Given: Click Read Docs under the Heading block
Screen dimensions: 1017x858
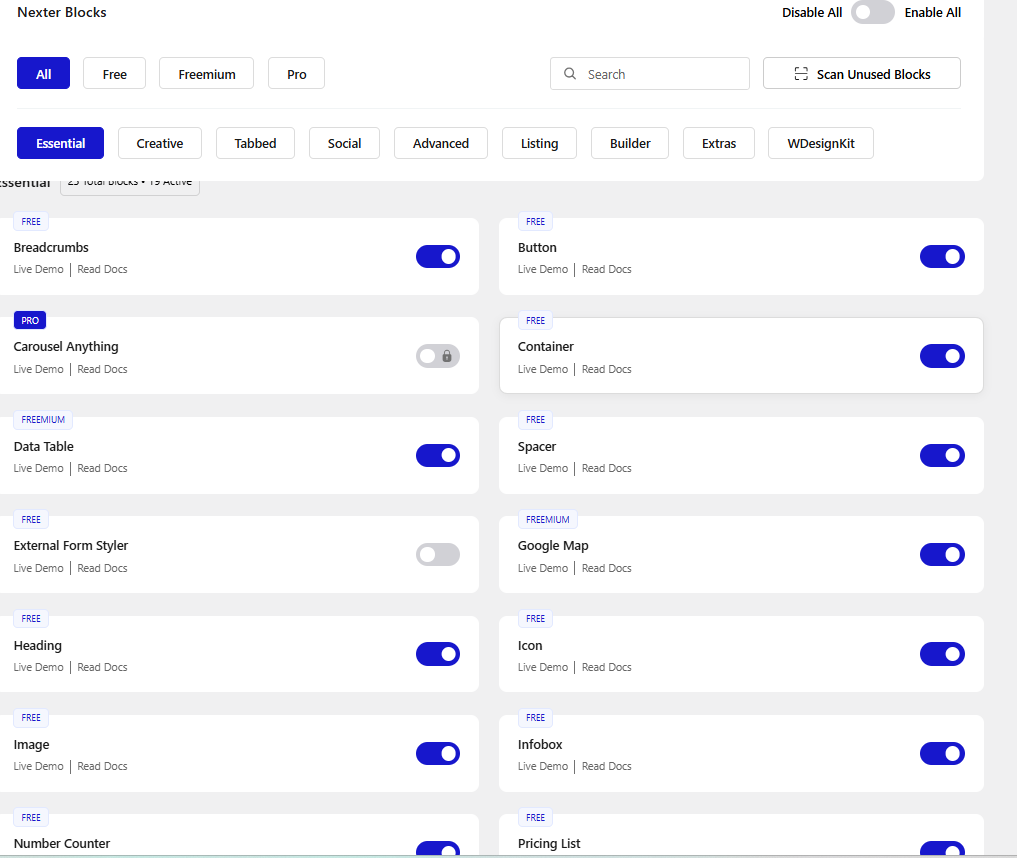Looking at the screenshot, I should (102, 666).
